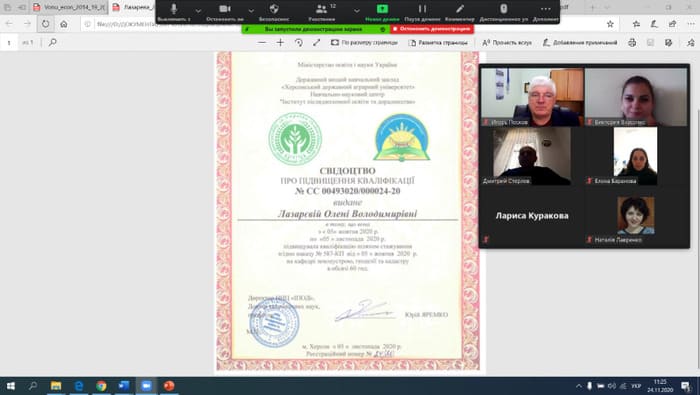Screen dimensions: 700x395
Task: Click Read aloud in the PDF toolbar
Action: (x=507, y=42)
